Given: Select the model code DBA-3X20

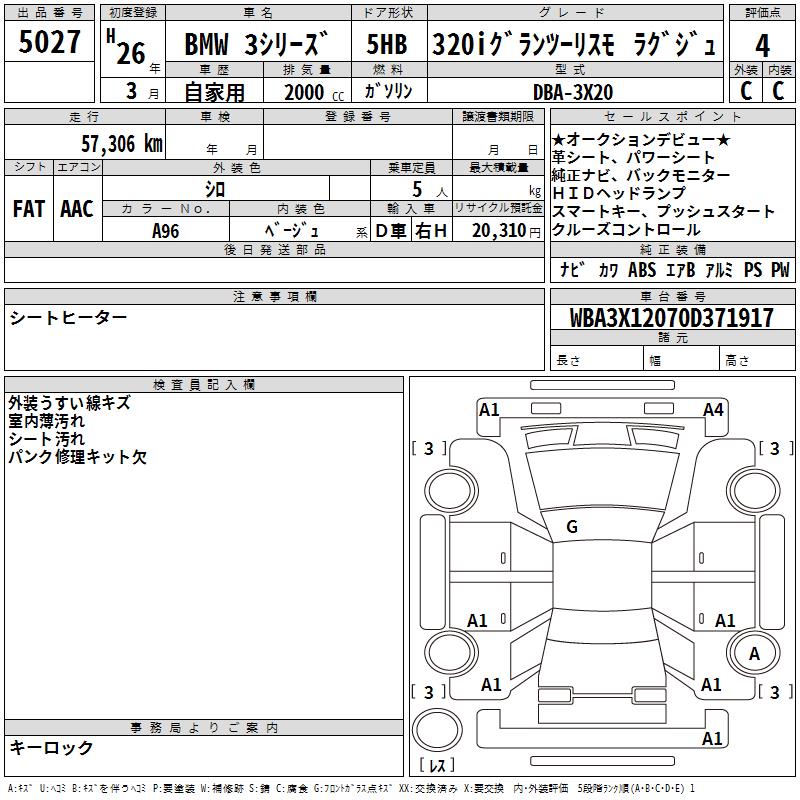Looking at the screenshot, I should pyautogui.click(x=572, y=92).
